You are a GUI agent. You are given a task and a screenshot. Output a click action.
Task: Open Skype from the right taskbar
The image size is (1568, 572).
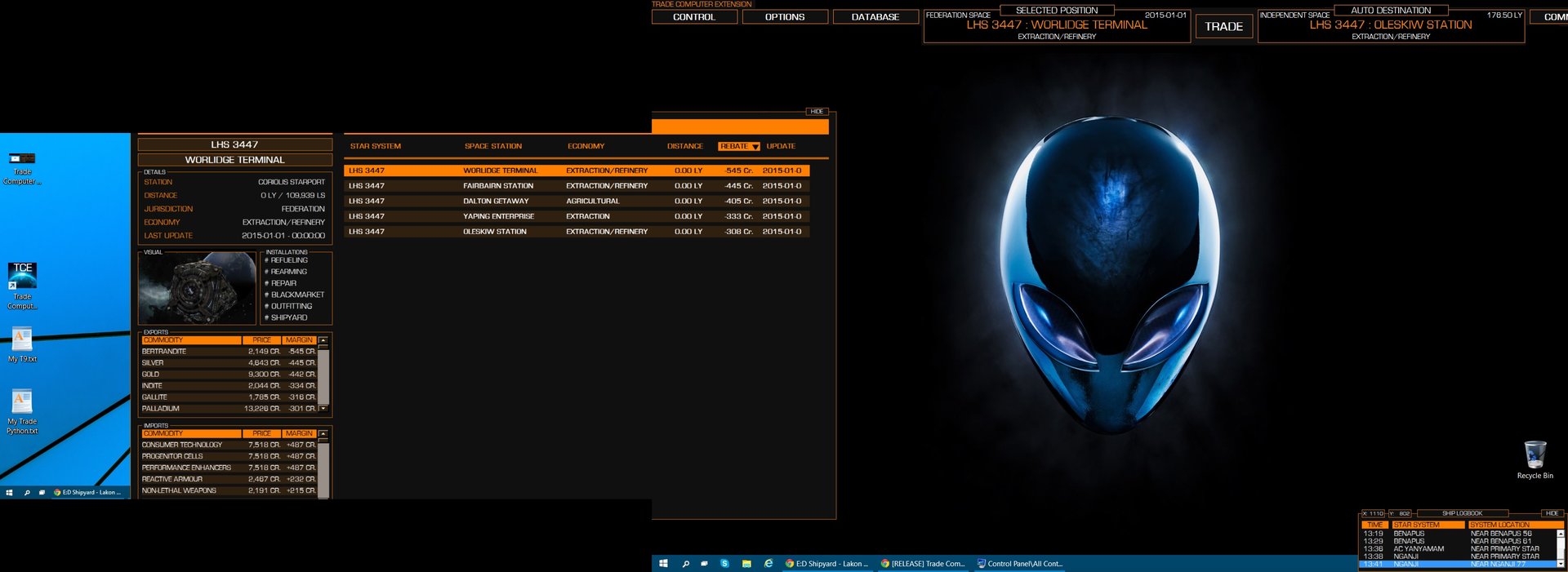tap(724, 563)
